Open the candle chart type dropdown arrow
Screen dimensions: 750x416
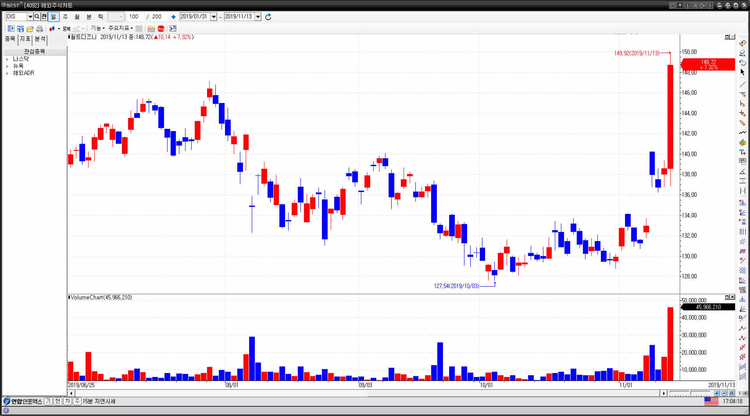pyautogui.click(x=58, y=29)
